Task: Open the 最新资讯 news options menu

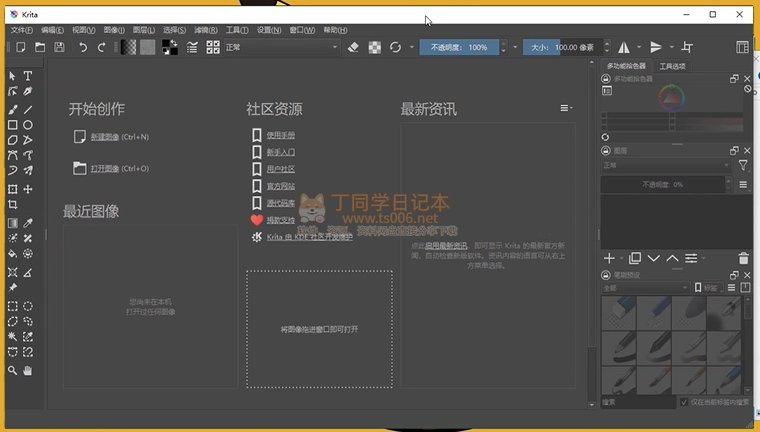Action: coord(566,108)
